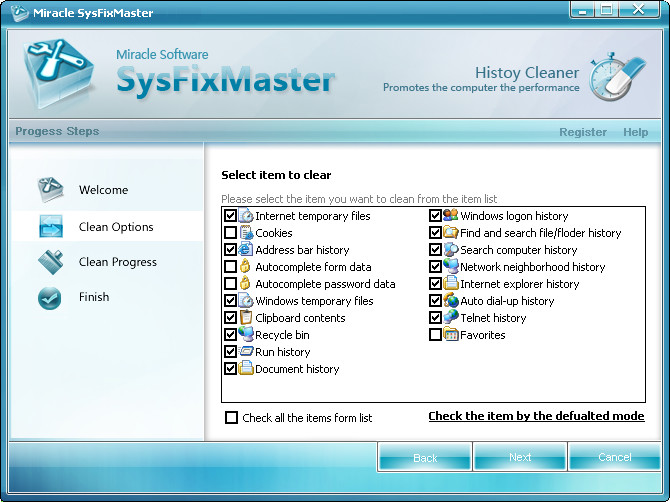Click the Run history item icon
The width and height of the screenshot is (670, 502).
pos(246,352)
